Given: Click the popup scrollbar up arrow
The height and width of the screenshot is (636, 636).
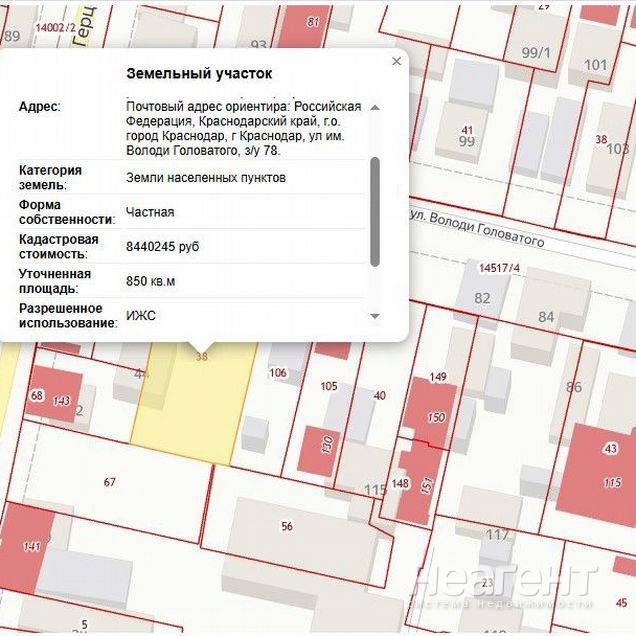Looking at the screenshot, I should click(375, 107).
